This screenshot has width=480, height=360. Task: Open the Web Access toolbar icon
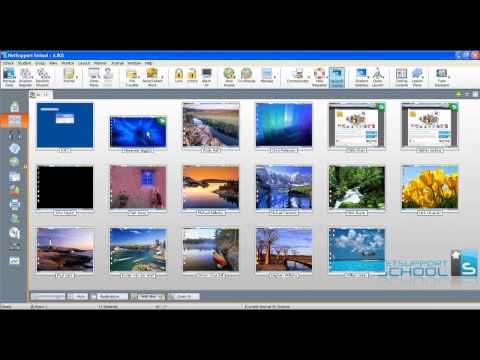pos(229,77)
